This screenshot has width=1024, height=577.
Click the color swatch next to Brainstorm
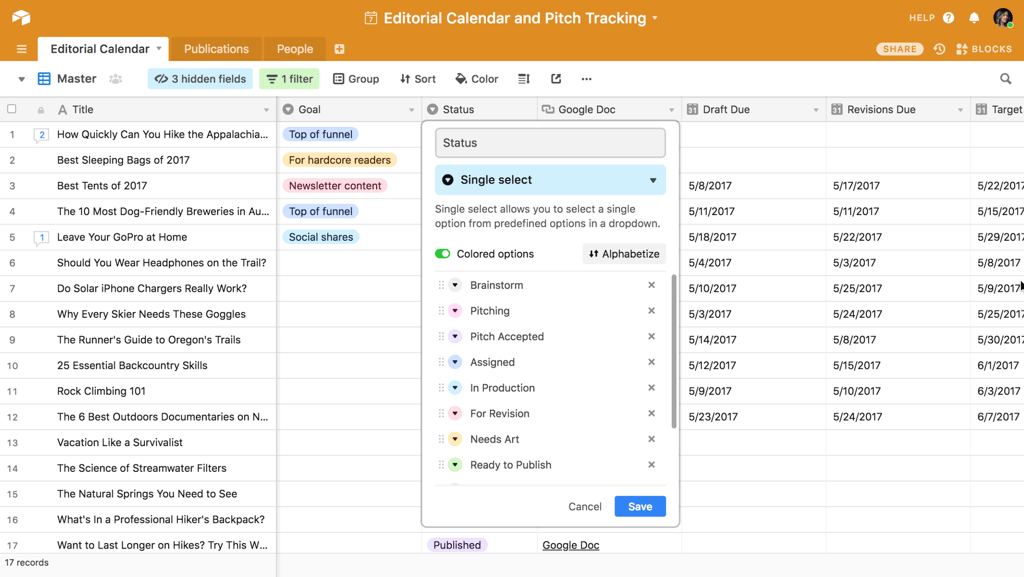455,284
